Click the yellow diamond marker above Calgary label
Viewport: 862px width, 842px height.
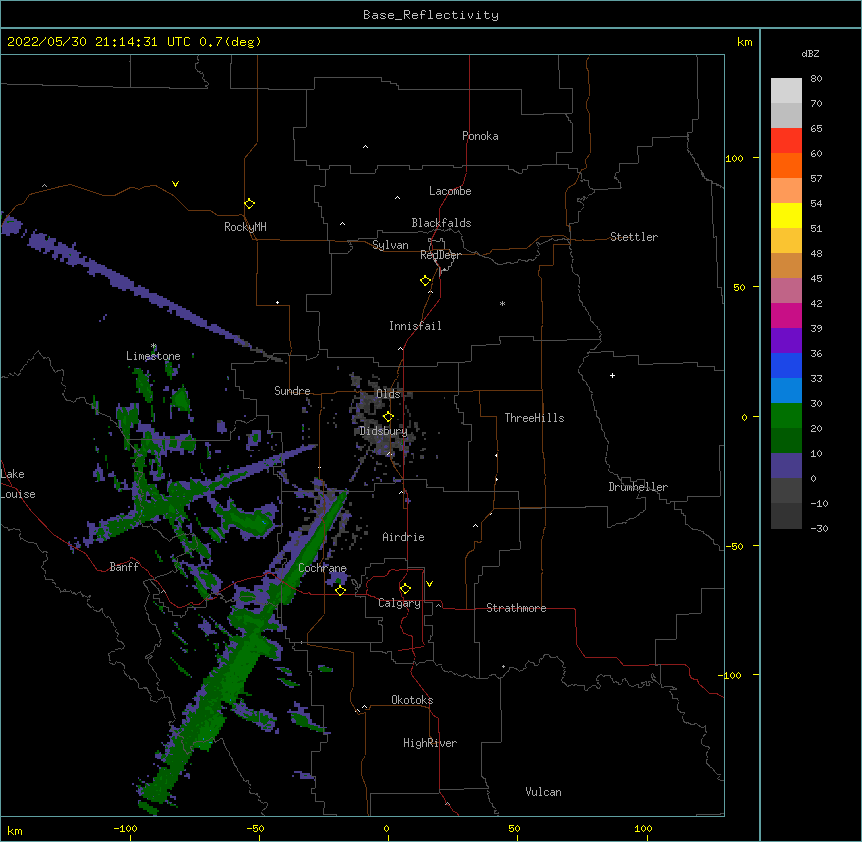coord(405,589)
